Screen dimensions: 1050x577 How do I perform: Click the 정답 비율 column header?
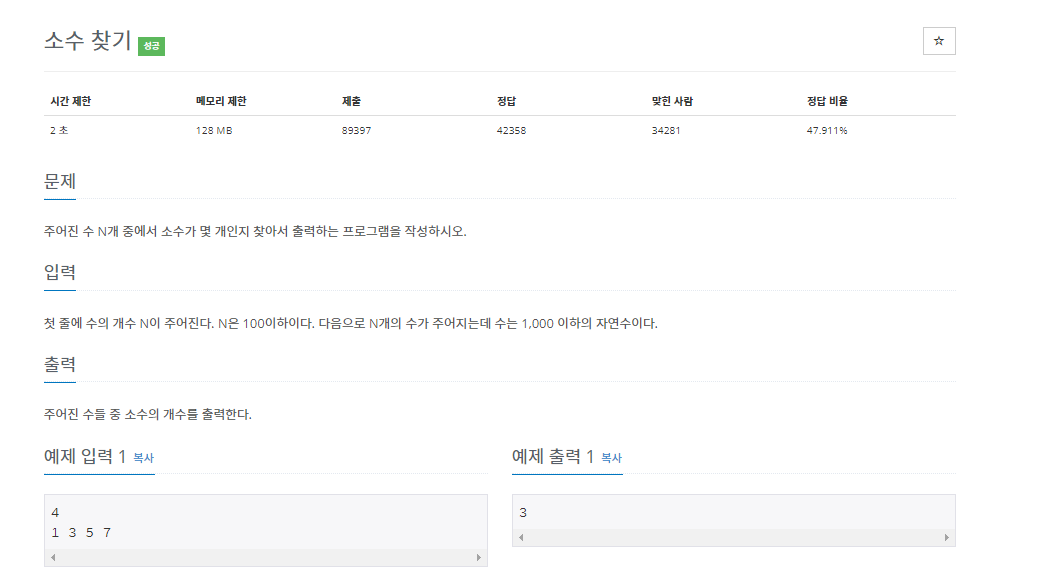coord(827,101)
